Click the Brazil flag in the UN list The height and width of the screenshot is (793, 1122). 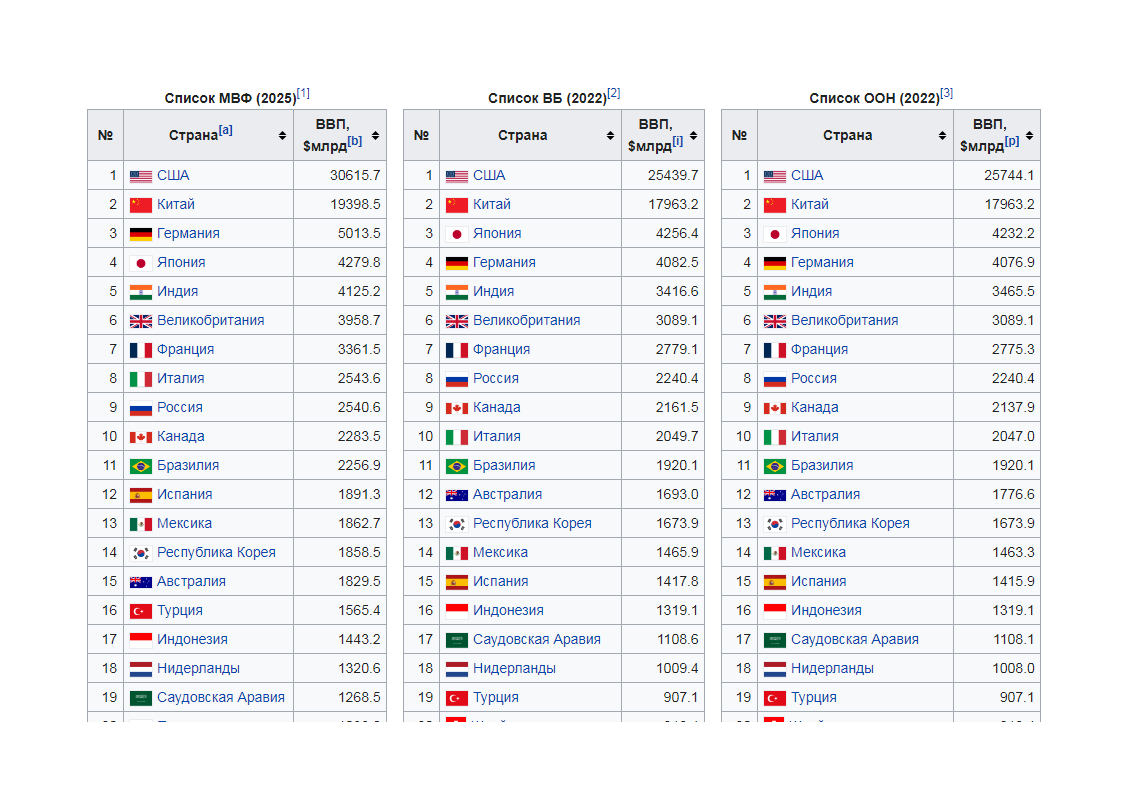(774, 466)
